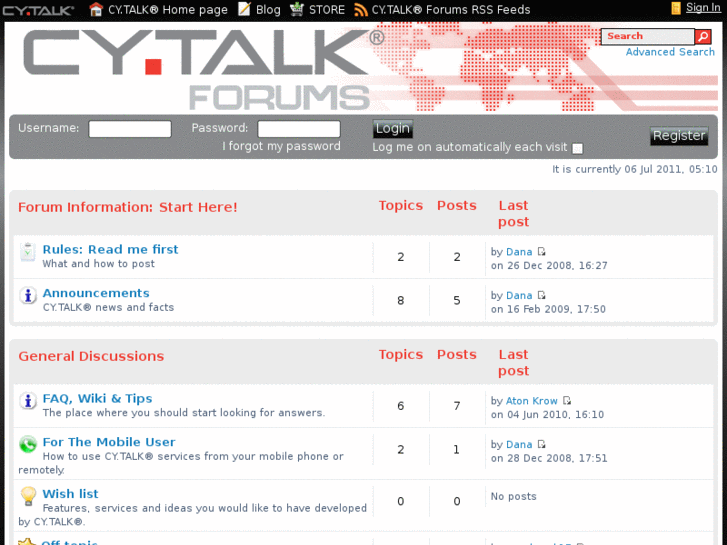Enable Log me on automatically checkbox
727x545 pixels.
point(577,148)
